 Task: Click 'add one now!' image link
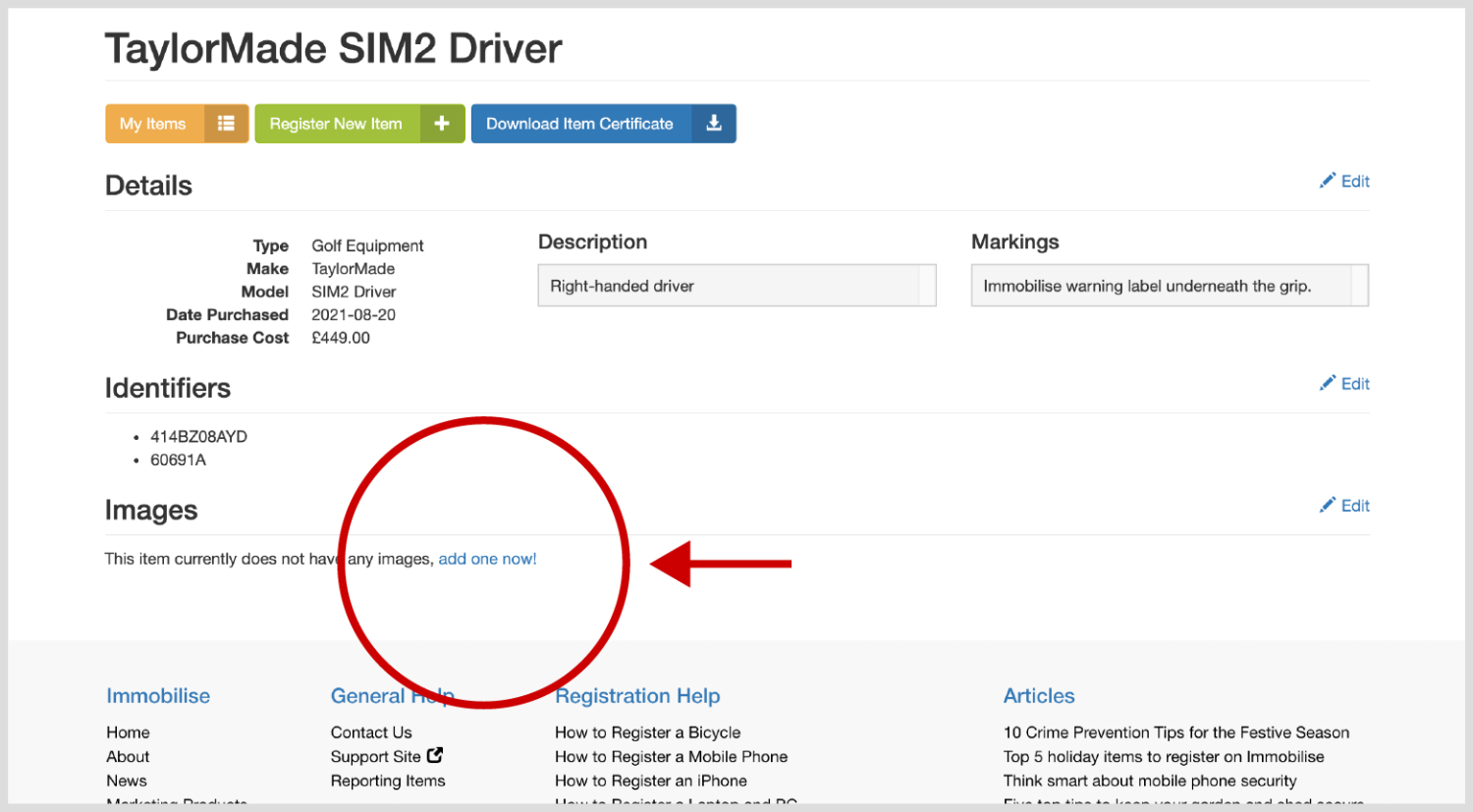tap(487, 559)
